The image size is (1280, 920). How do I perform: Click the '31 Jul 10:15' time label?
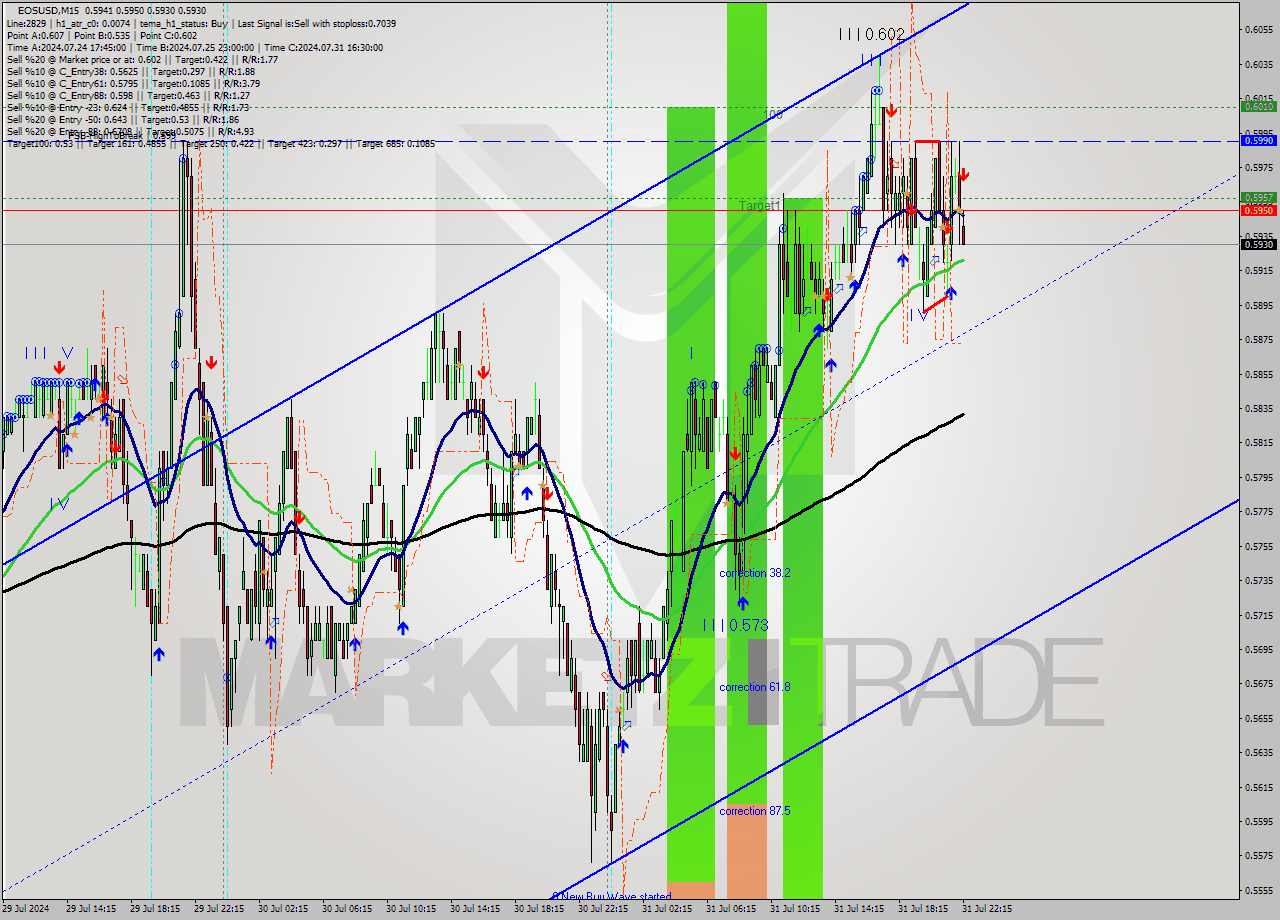click(x=797, y=909)
